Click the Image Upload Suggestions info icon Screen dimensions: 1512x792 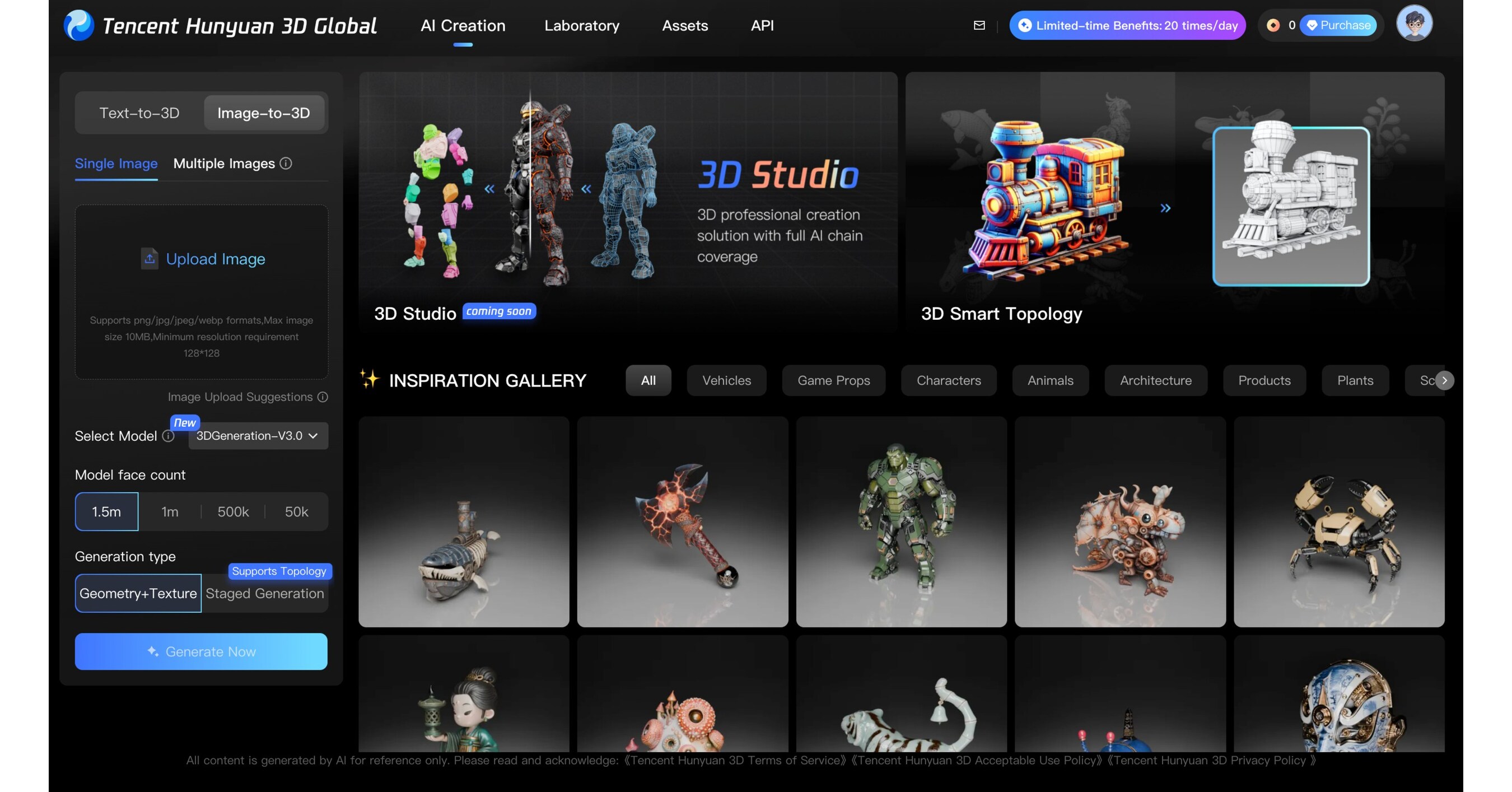coord(323,397)
